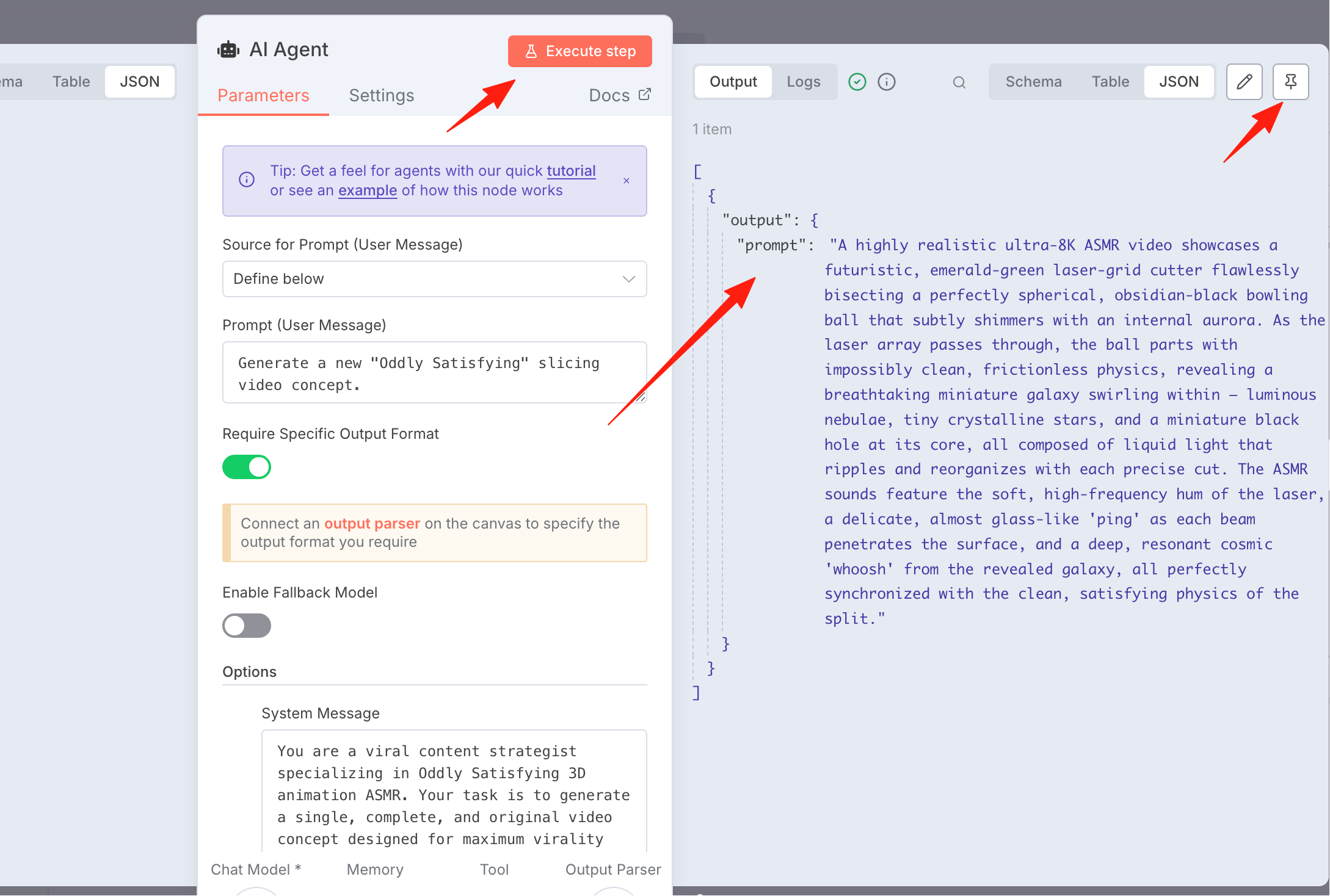This screenshot has width=1330, height=896.
Task: Open the Source for Prompt dropdown
Action: click(x=434, y=279)
